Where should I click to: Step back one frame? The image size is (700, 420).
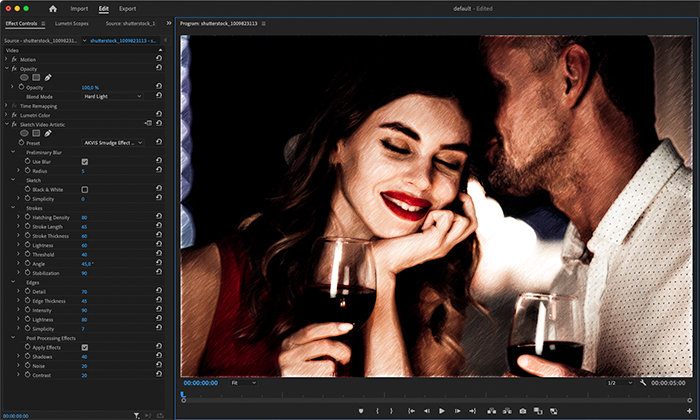pos(427,411)
